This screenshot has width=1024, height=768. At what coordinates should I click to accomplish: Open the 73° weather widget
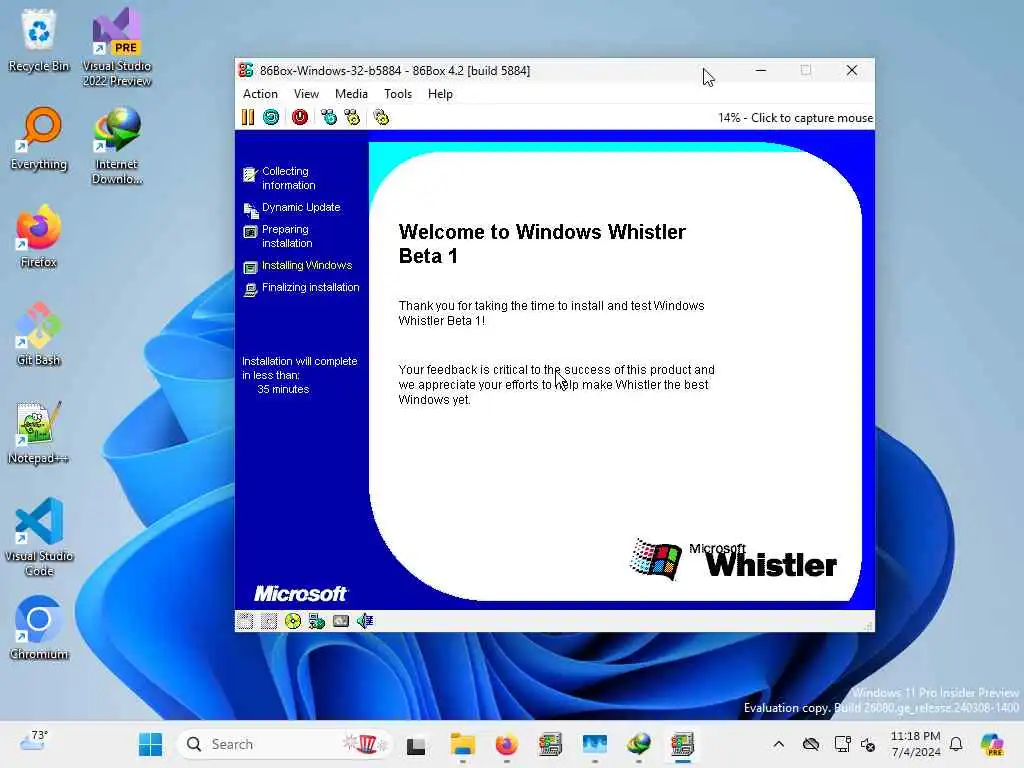(x=33, y=742)
